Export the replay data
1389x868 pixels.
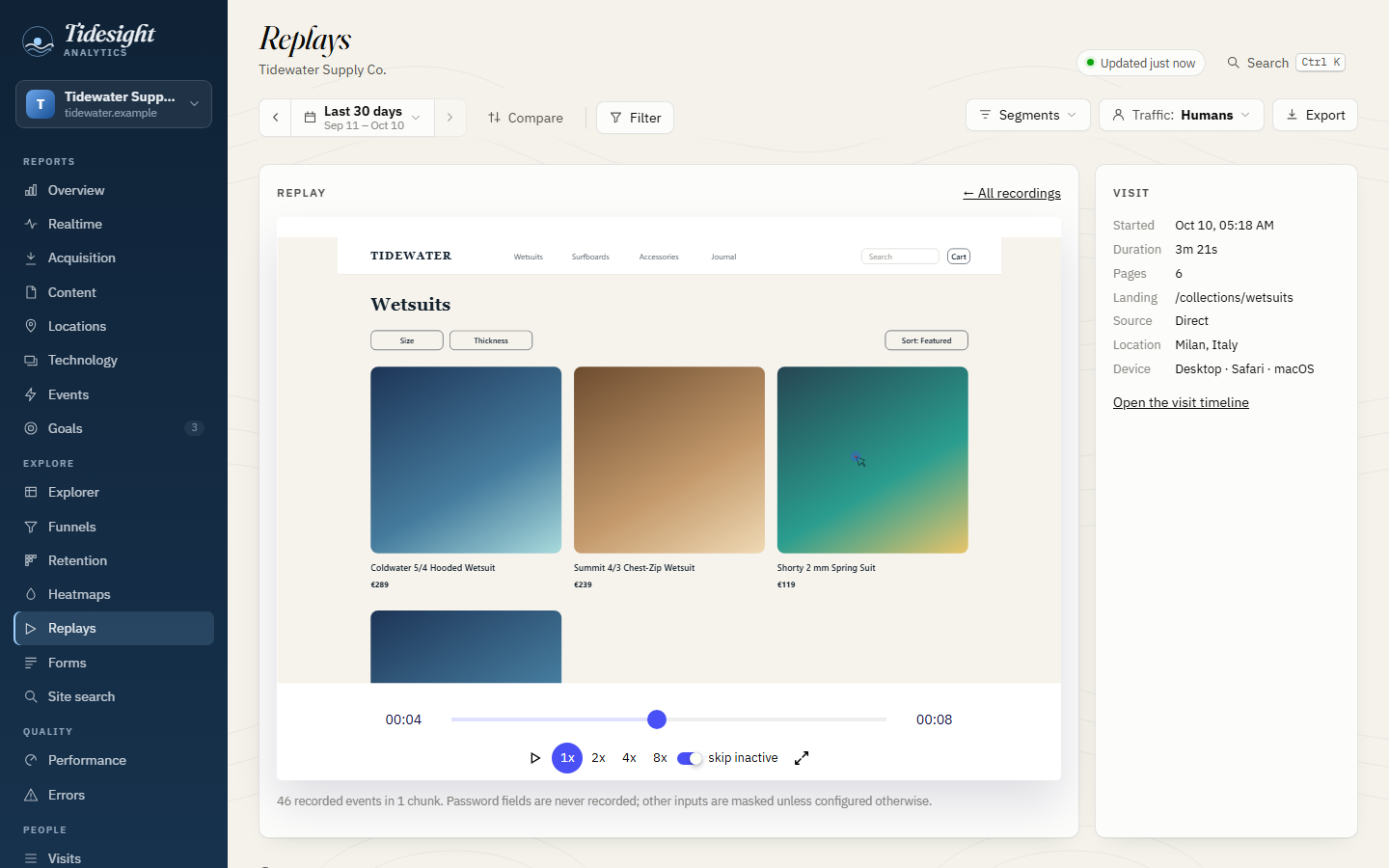[x=1315, y=115]
